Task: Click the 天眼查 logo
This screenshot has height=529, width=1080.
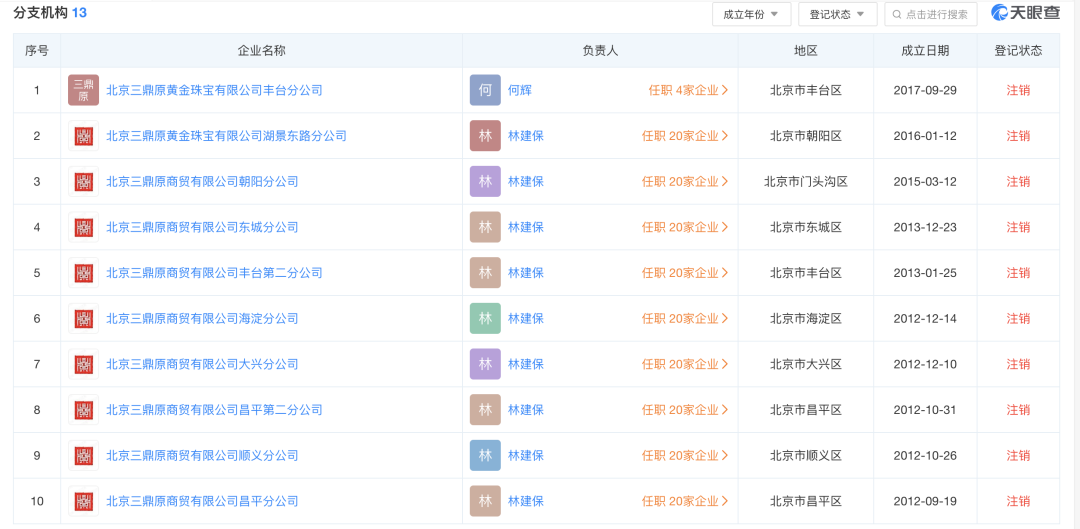Action: pos(1025,13)
